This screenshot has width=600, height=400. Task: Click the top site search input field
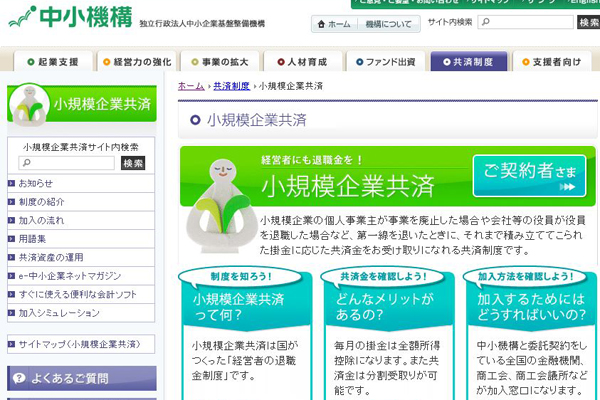[525, 22]
